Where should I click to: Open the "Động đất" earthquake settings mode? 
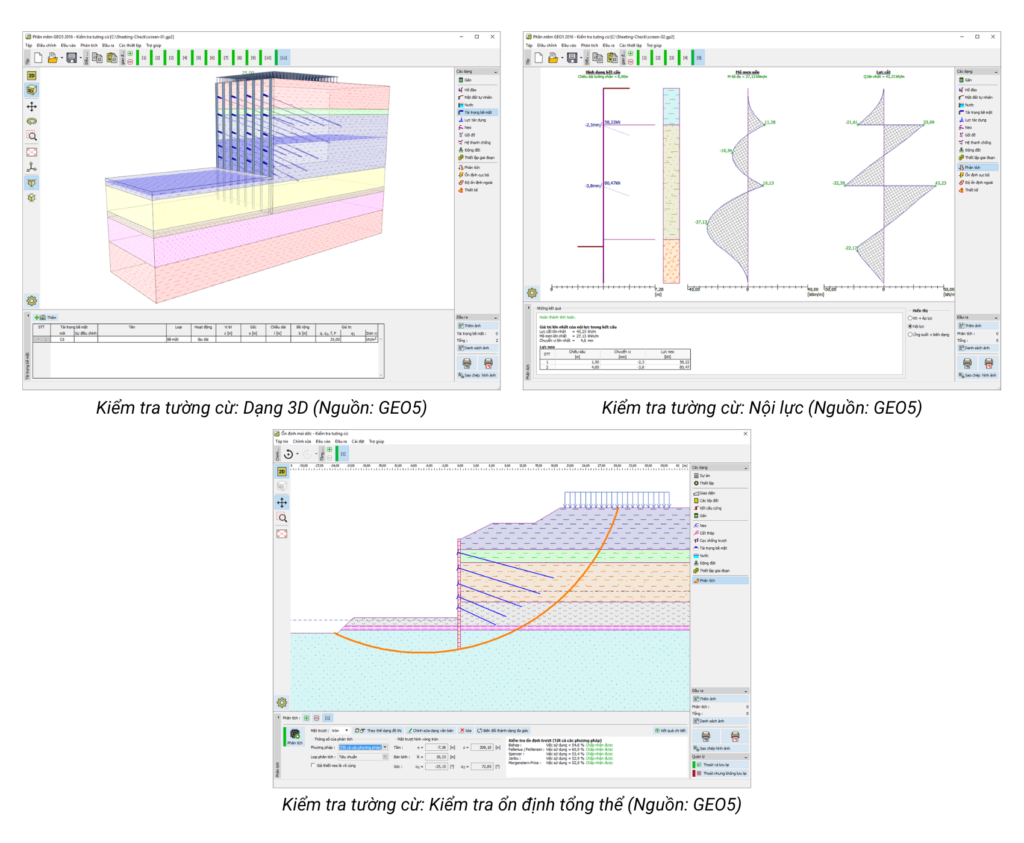click(469, 150)
